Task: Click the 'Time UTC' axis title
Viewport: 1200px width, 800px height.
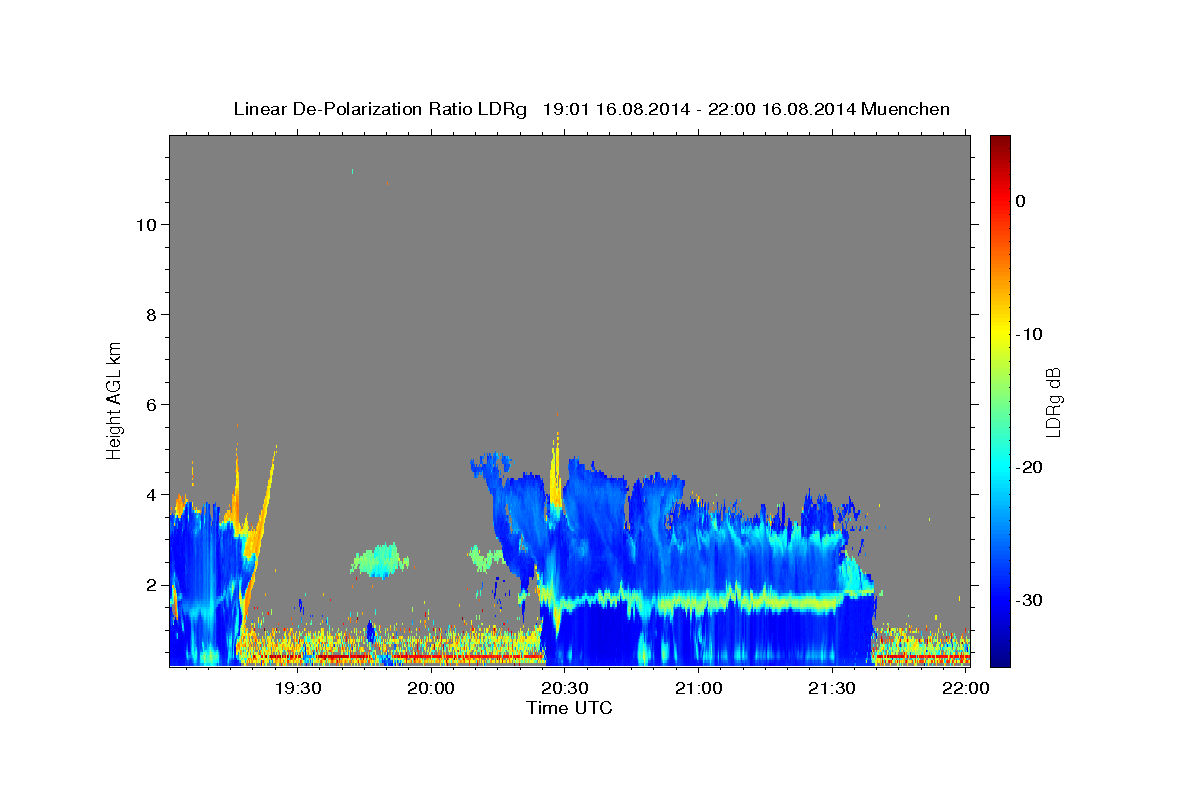Action: [x=569, y=708]
